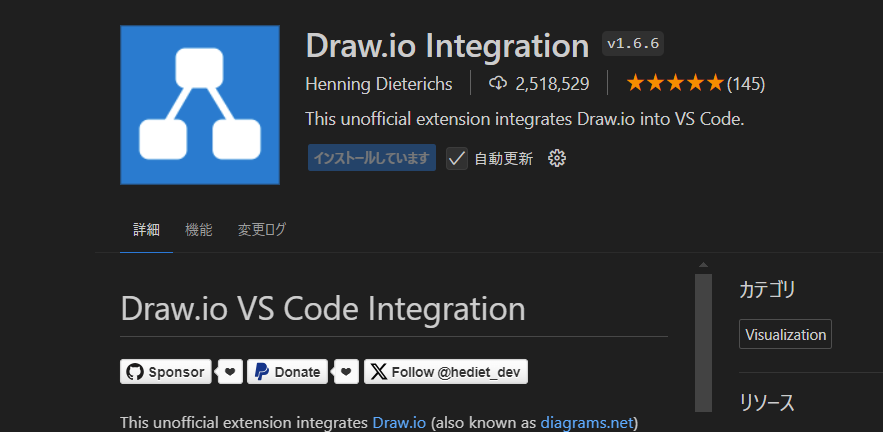The image size is (883, 432).
Task: Click heart badge next to Sponsor
Action: tap(230, 372)
